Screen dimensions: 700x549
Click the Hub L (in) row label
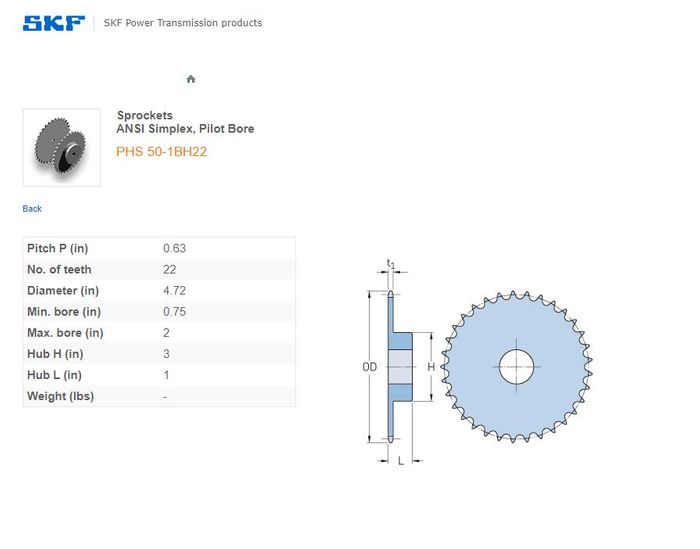(x=54, y=375)
